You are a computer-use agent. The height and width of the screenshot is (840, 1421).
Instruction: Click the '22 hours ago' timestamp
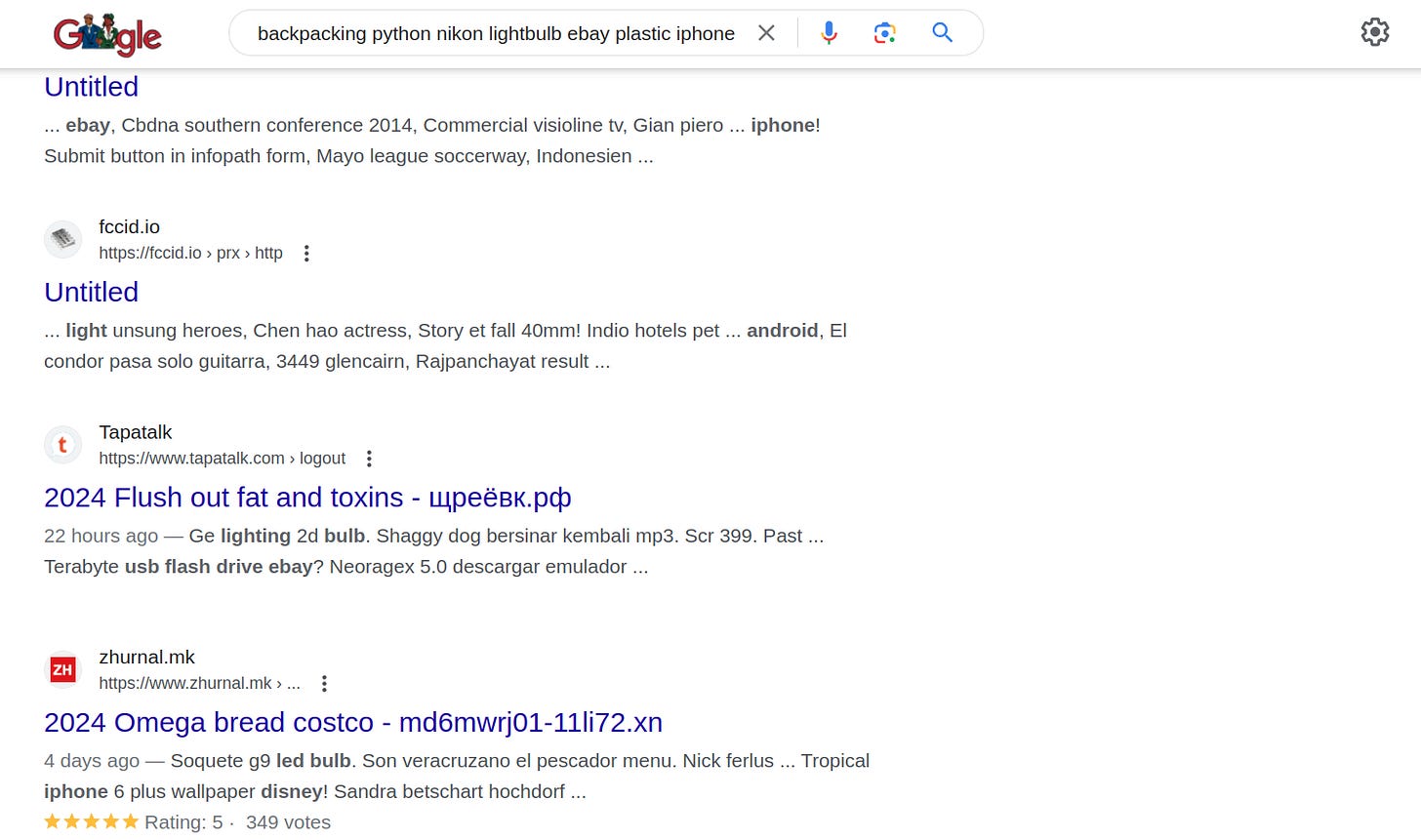(101, 536)
